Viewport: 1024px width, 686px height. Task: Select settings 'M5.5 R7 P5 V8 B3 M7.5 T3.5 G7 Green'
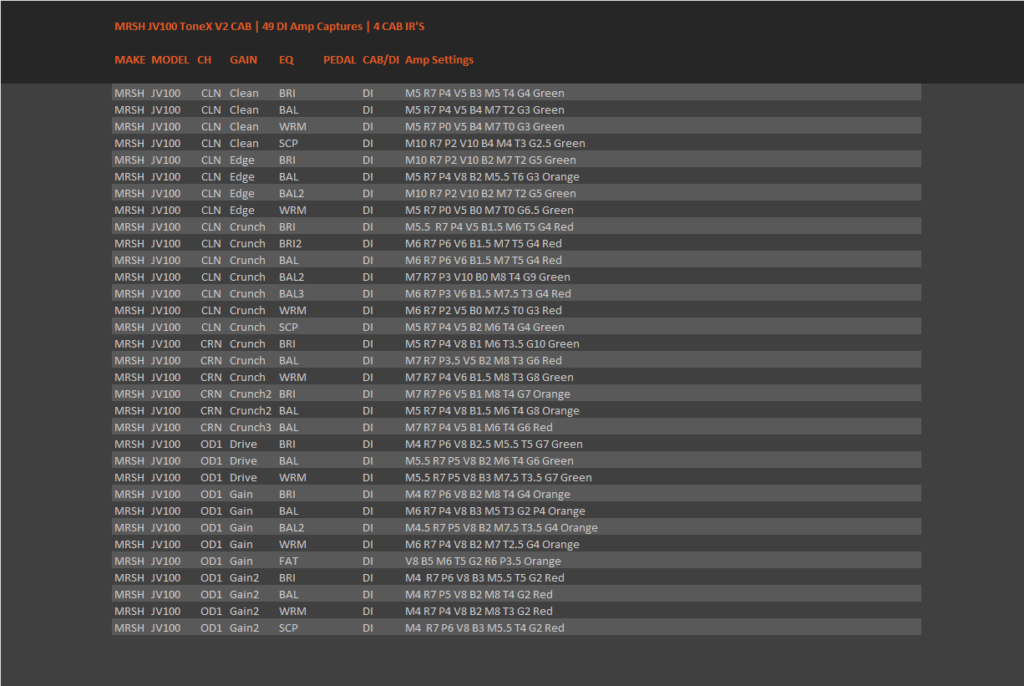click(498, 478)
